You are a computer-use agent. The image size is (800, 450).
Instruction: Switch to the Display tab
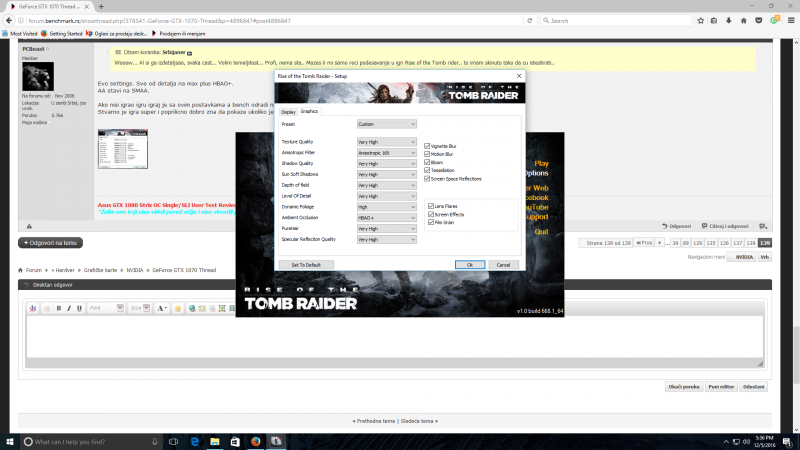pyautogui.click(x=288, y=112)
